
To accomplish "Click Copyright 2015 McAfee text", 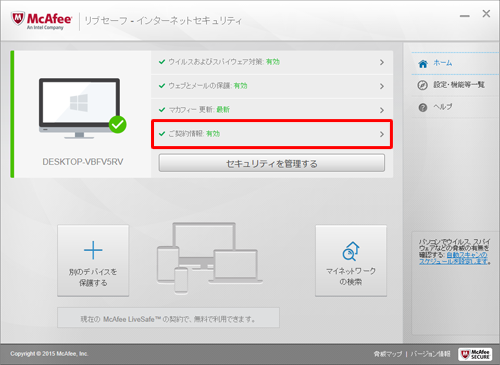I will tap(49, 354).
